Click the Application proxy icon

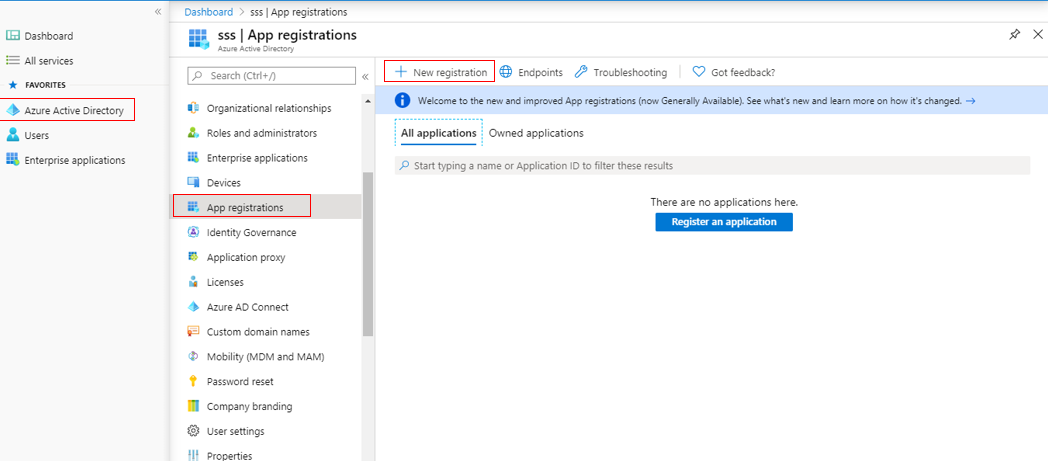pos(194,257)
